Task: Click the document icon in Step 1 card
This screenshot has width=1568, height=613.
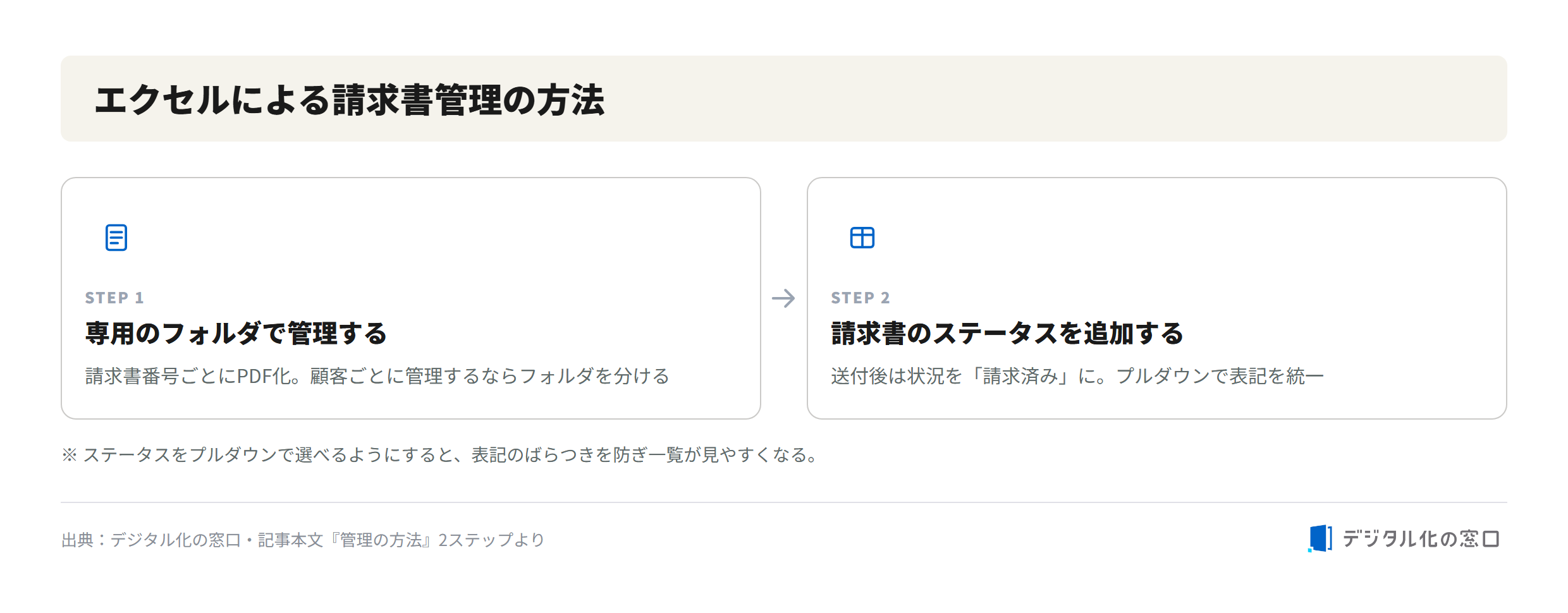Action: coord(116,238)
